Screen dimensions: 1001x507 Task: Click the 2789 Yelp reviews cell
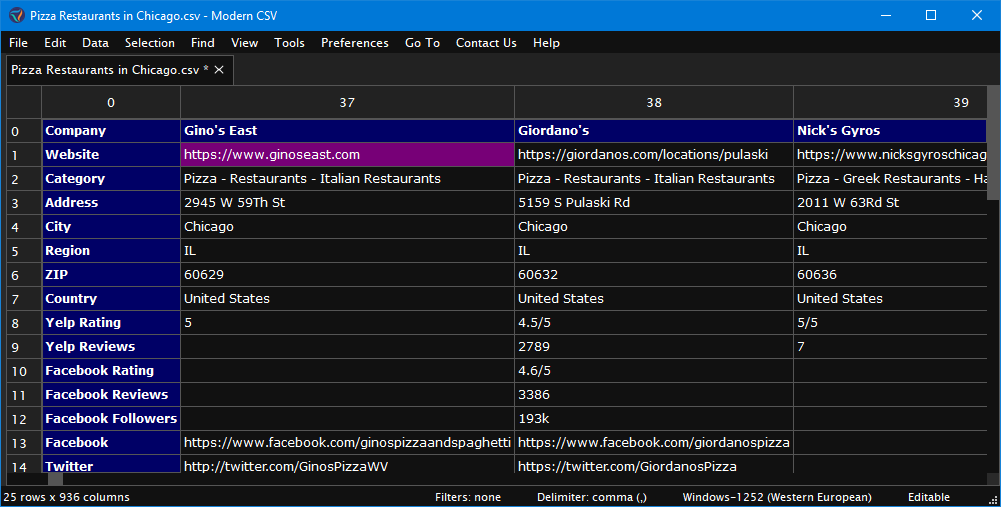pos(654,347)
